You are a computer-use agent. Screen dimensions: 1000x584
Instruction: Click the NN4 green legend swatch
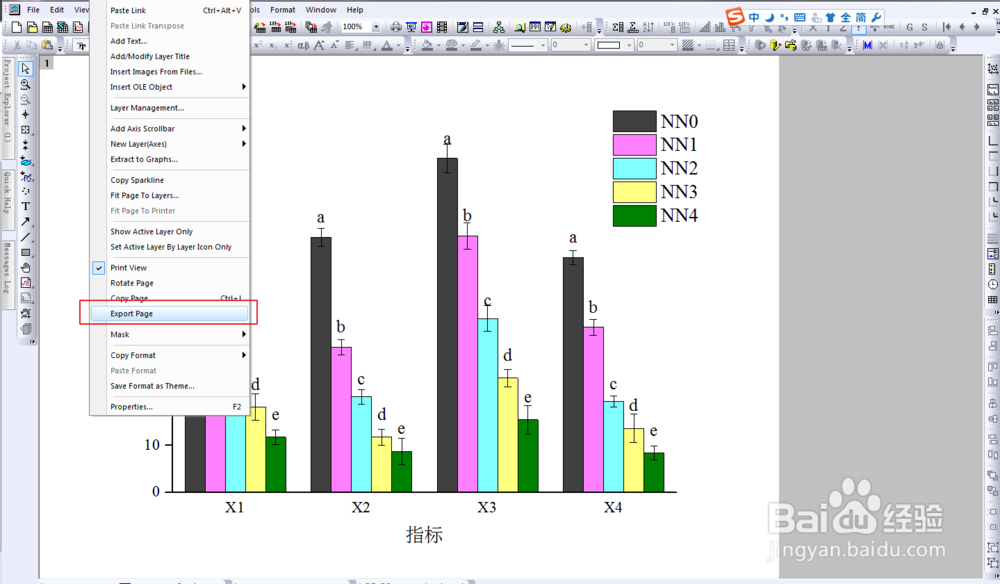(x=635, y=215)
